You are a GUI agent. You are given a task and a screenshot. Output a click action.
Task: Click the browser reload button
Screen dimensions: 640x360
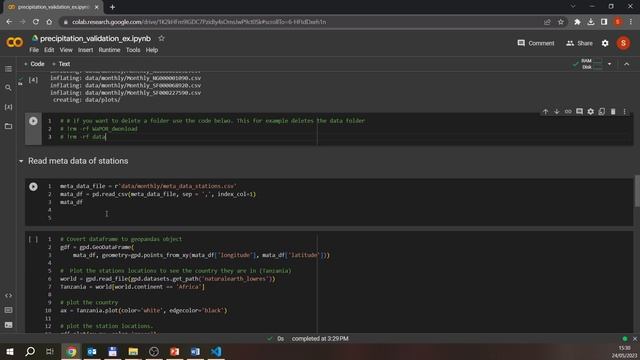click(36, 22)
